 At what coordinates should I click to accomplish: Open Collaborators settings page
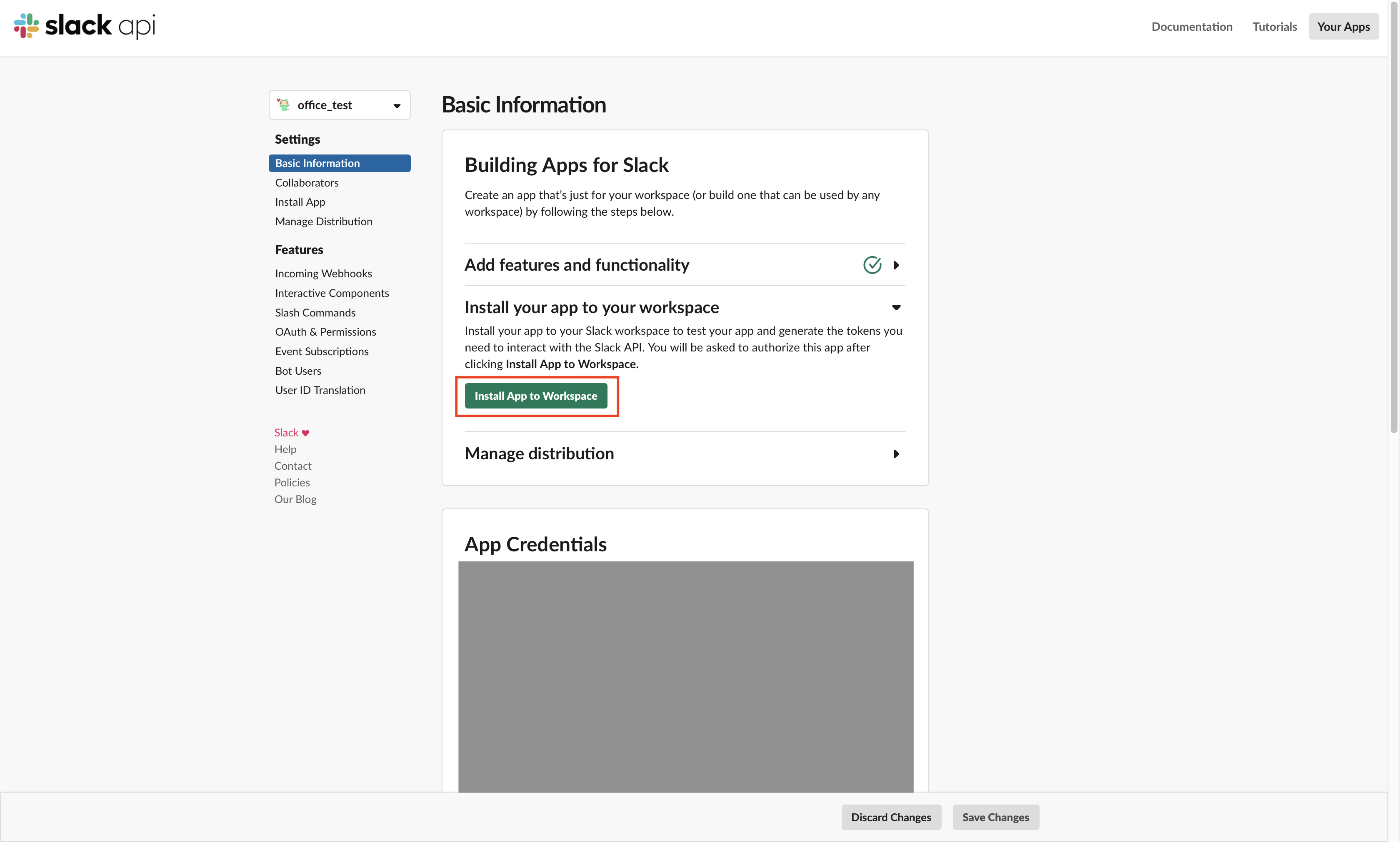(x=307, y=183)
